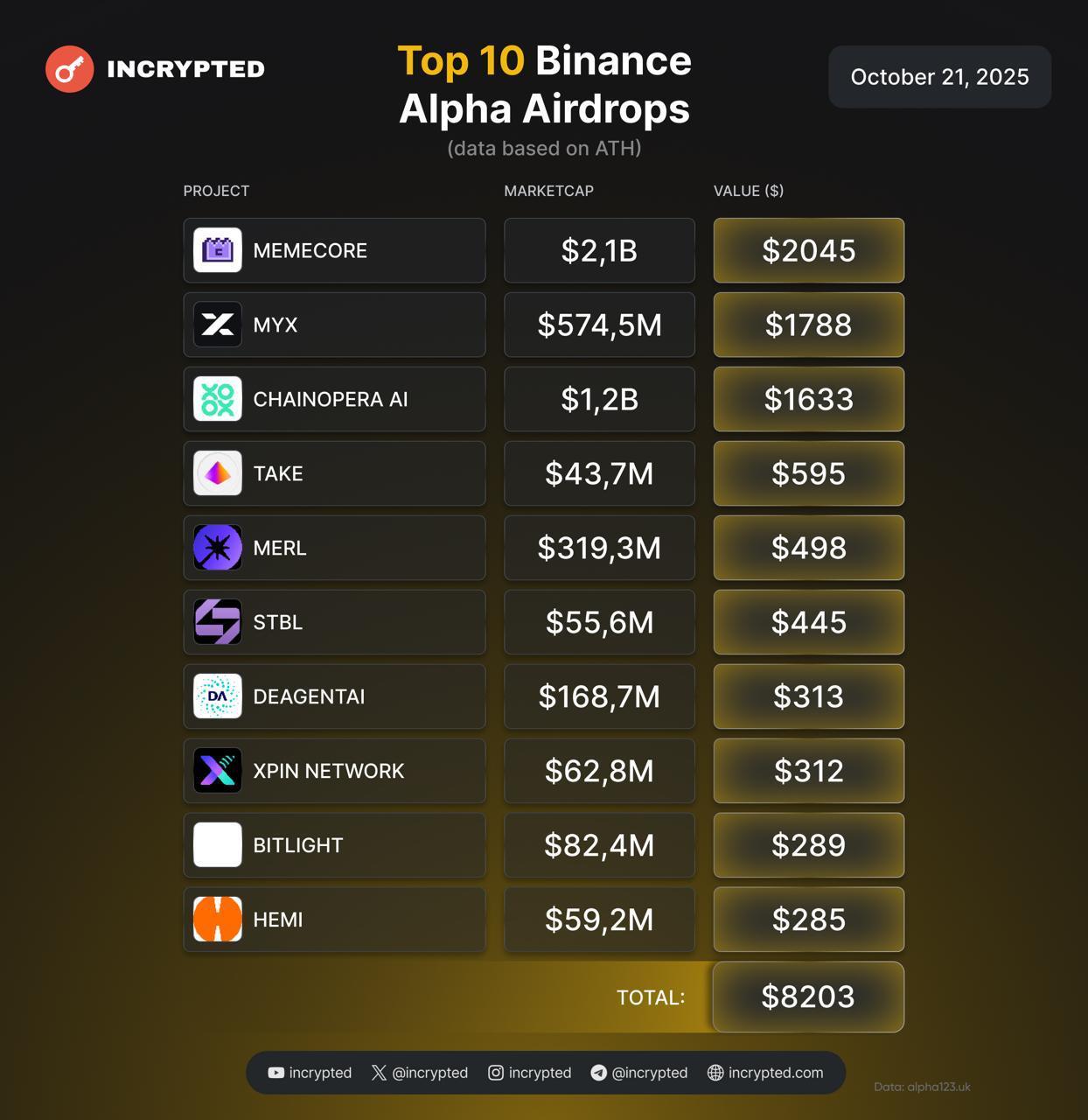The width and height of the screenshot is (1088, 1120).
Task: Click the TAKE project icon
Action: [218, 473]
